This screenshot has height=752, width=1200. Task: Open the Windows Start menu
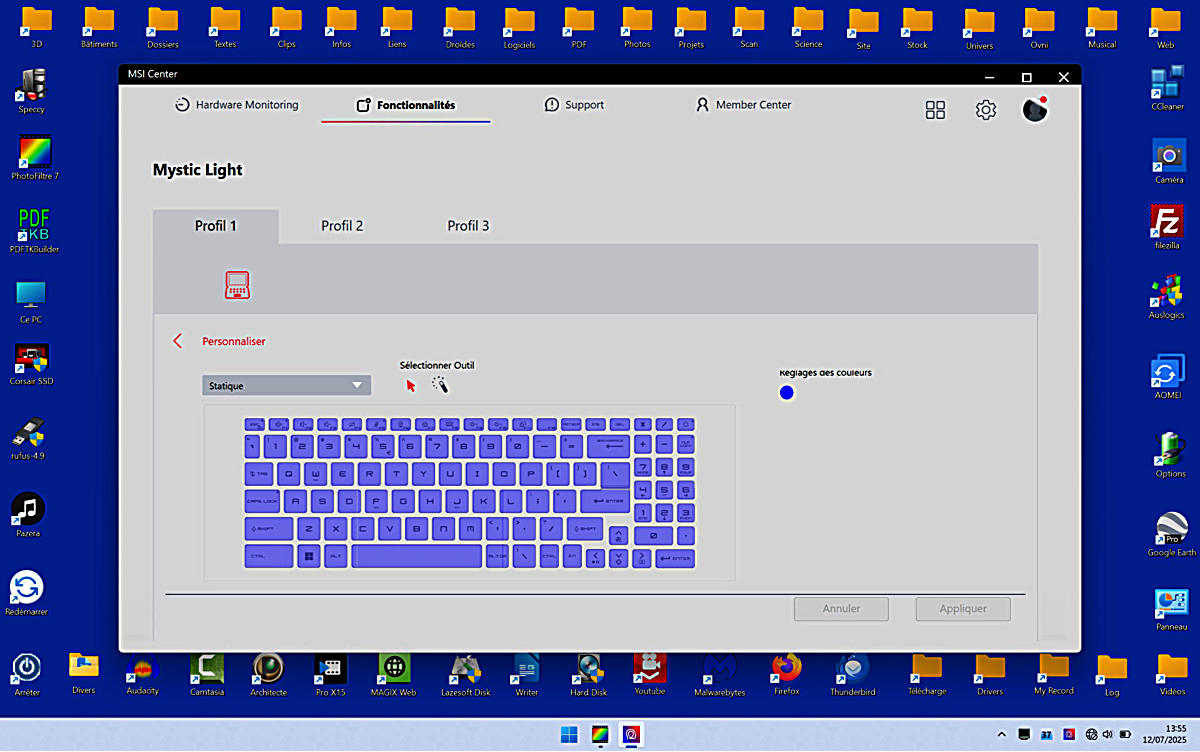point(569,735)
